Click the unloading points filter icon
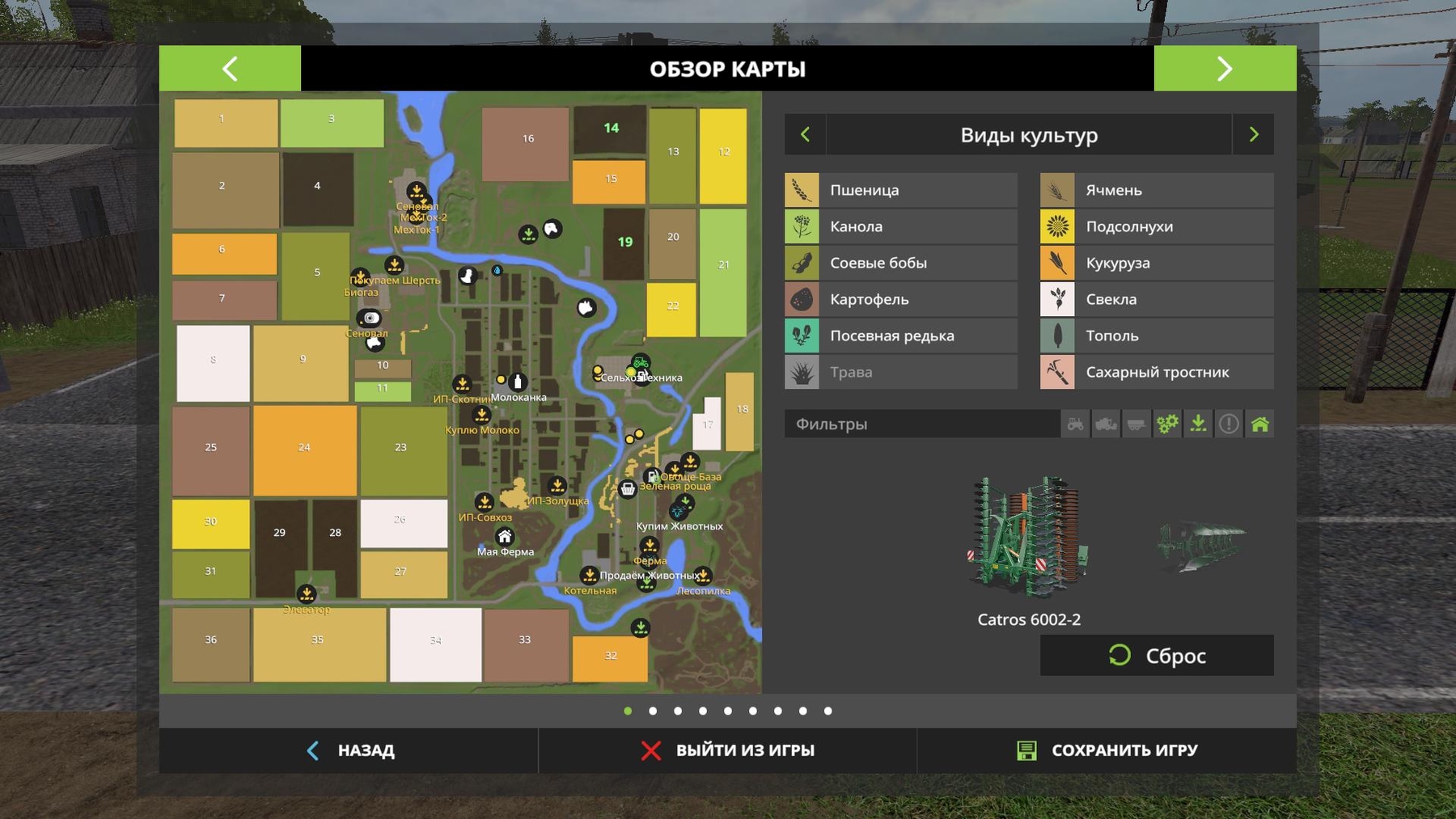Viewport: 1456px width, 819px height. [x=1198, y=424]
